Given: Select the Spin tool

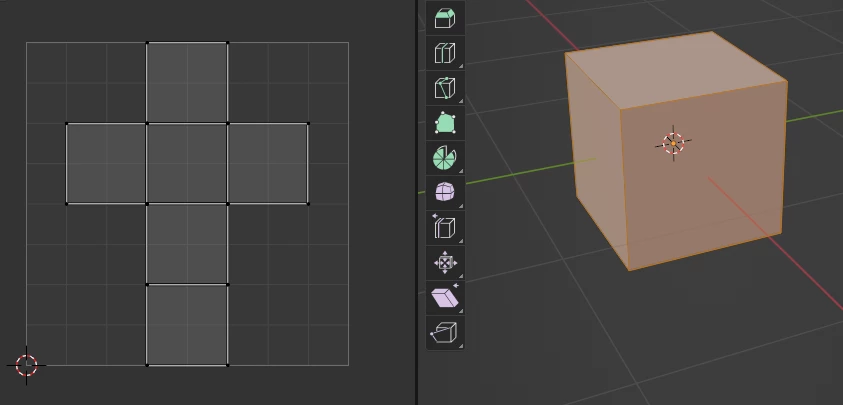Looking at the screenshot, I should (x=445, y=158).
